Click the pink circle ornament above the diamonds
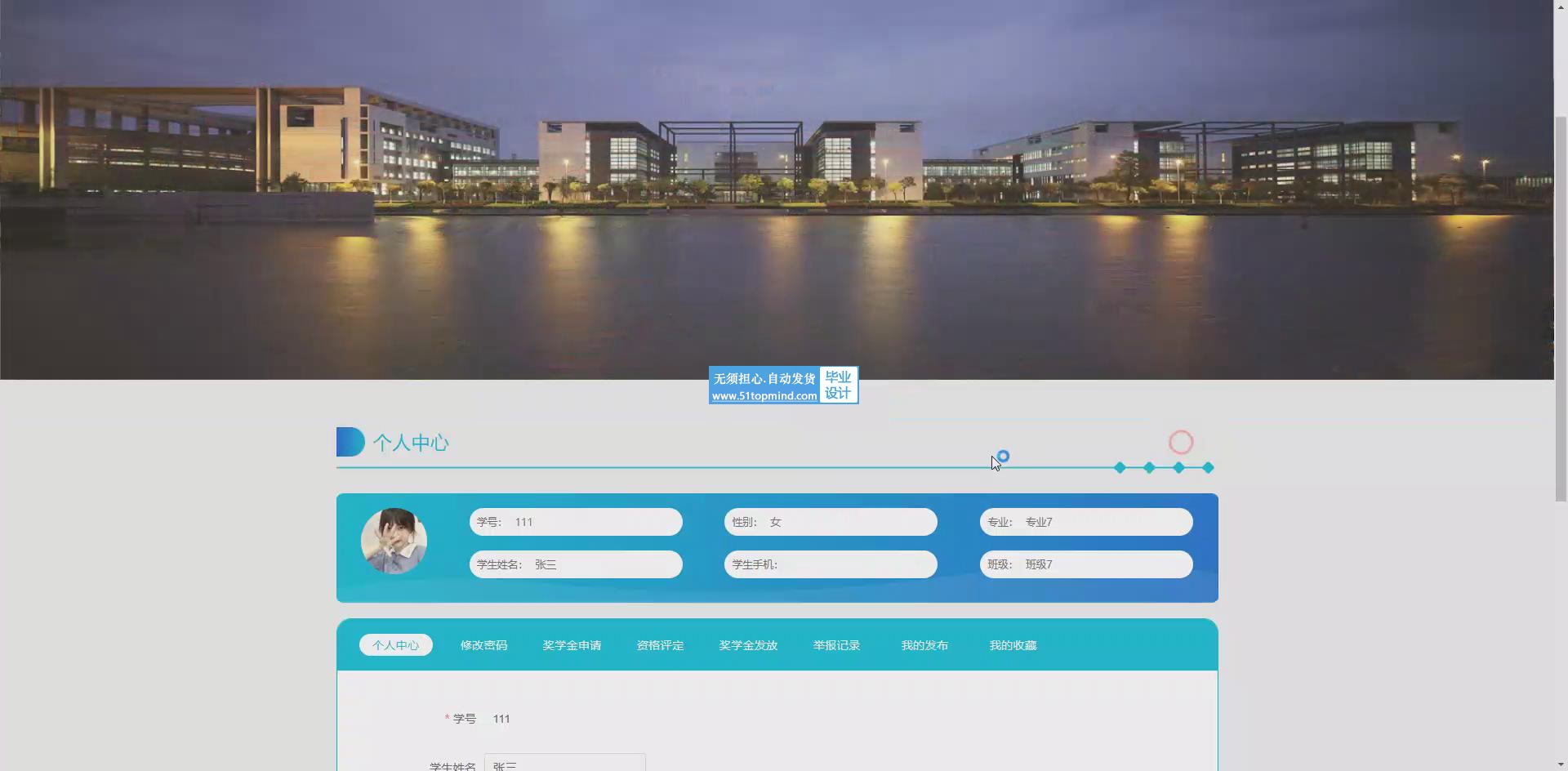This screenshot has height=771, width=1568. (1181, 442)
